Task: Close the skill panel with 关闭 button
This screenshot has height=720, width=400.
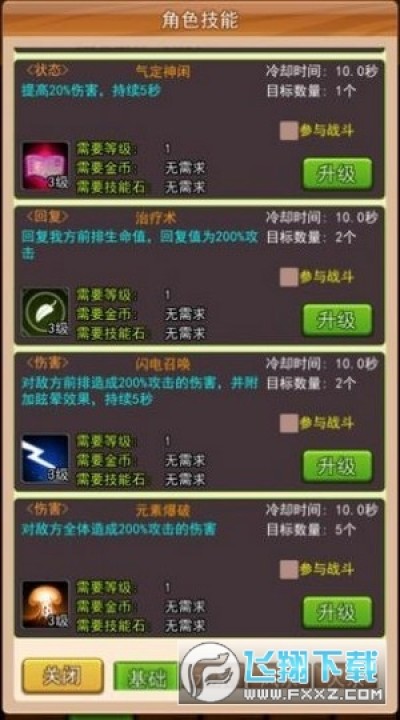Action: pos(63,675)
